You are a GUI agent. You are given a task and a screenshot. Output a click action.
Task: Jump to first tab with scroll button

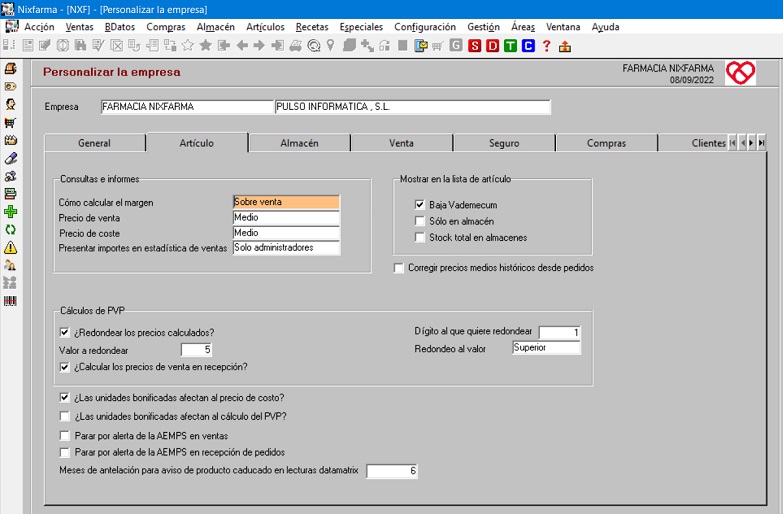(733, 143)
